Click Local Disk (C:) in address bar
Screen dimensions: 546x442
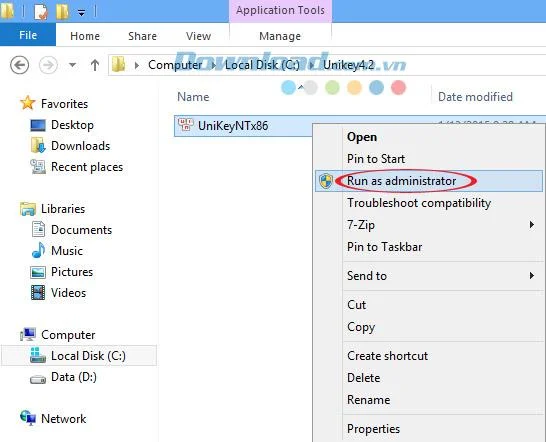(x=262, y=65)
